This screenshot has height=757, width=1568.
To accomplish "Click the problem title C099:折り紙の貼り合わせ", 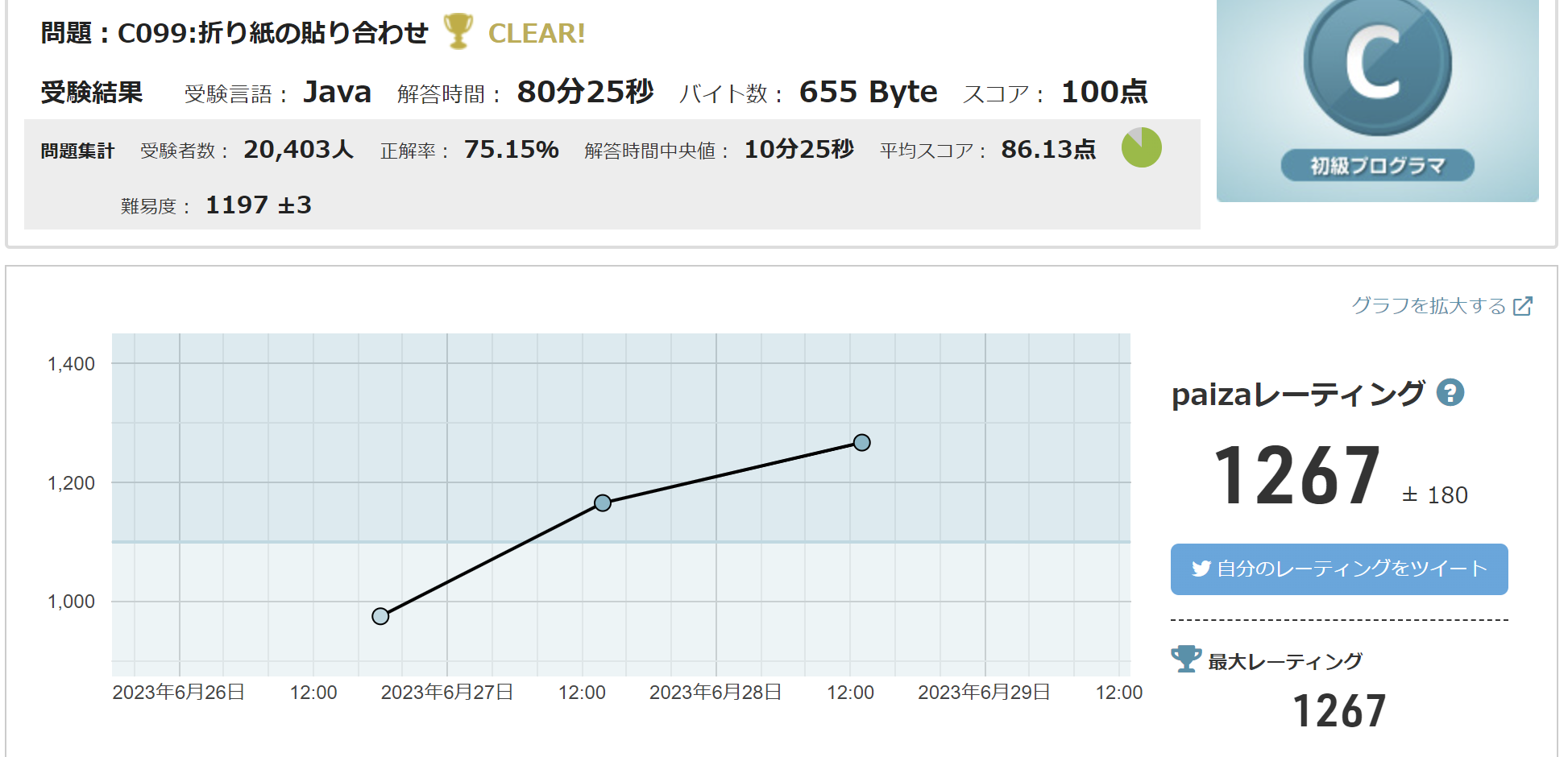I will pos(272,33).
